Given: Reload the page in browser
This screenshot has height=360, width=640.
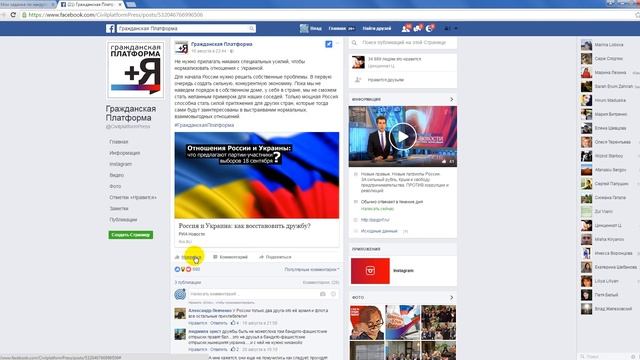Looking at the screenshot, I should (13, 15).
